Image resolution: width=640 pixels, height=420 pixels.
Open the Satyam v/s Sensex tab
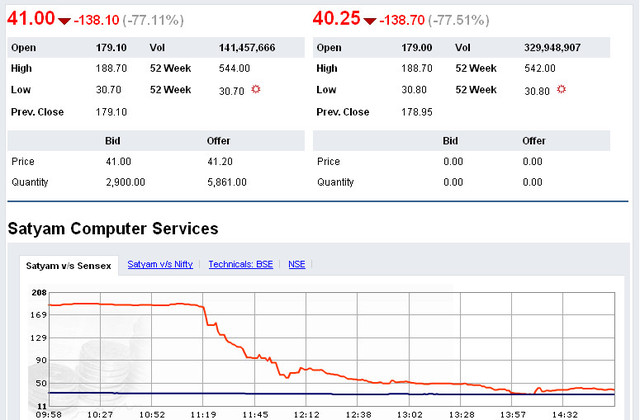[x=69, y=266]
